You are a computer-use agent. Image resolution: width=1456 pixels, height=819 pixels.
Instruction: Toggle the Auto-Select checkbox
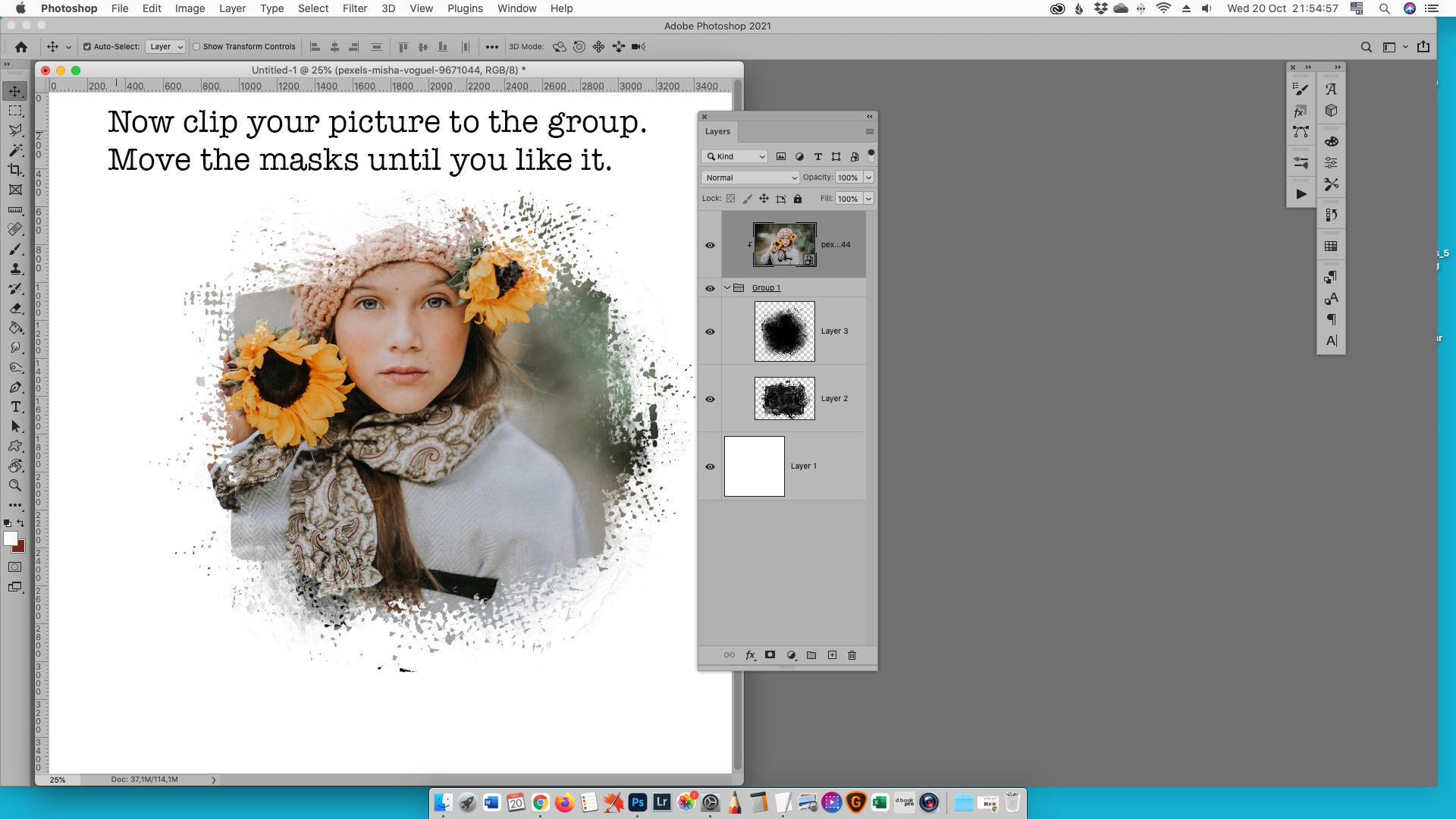(87, 47)
